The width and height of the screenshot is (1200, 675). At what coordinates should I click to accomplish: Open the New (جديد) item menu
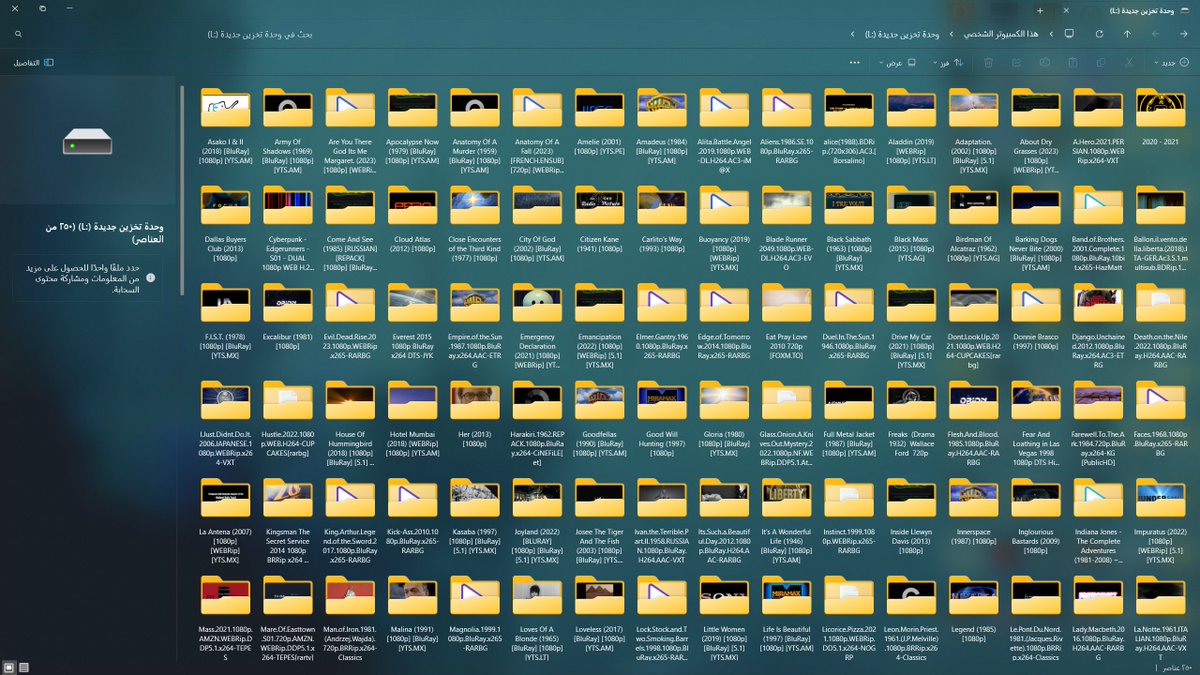(1172, 62)
